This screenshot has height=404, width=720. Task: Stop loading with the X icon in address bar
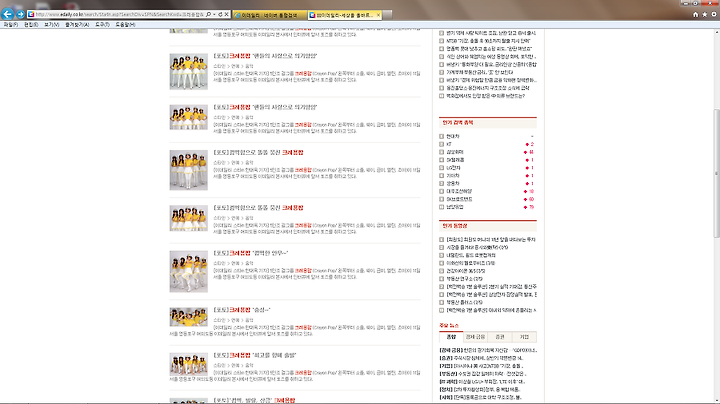(226, 15)
